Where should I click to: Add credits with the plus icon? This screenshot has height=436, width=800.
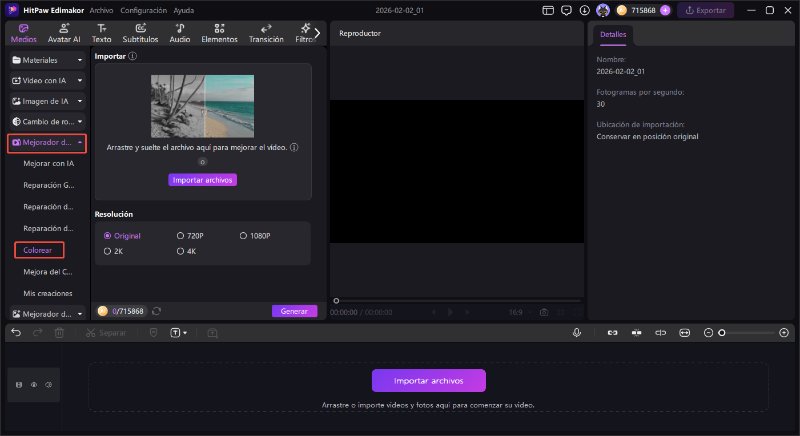(665, 10)
